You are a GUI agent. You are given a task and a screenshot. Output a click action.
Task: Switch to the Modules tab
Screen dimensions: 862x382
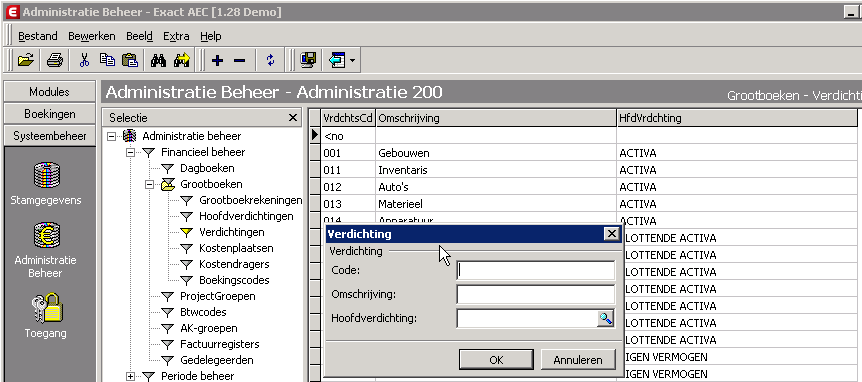(x=49, y=92)
